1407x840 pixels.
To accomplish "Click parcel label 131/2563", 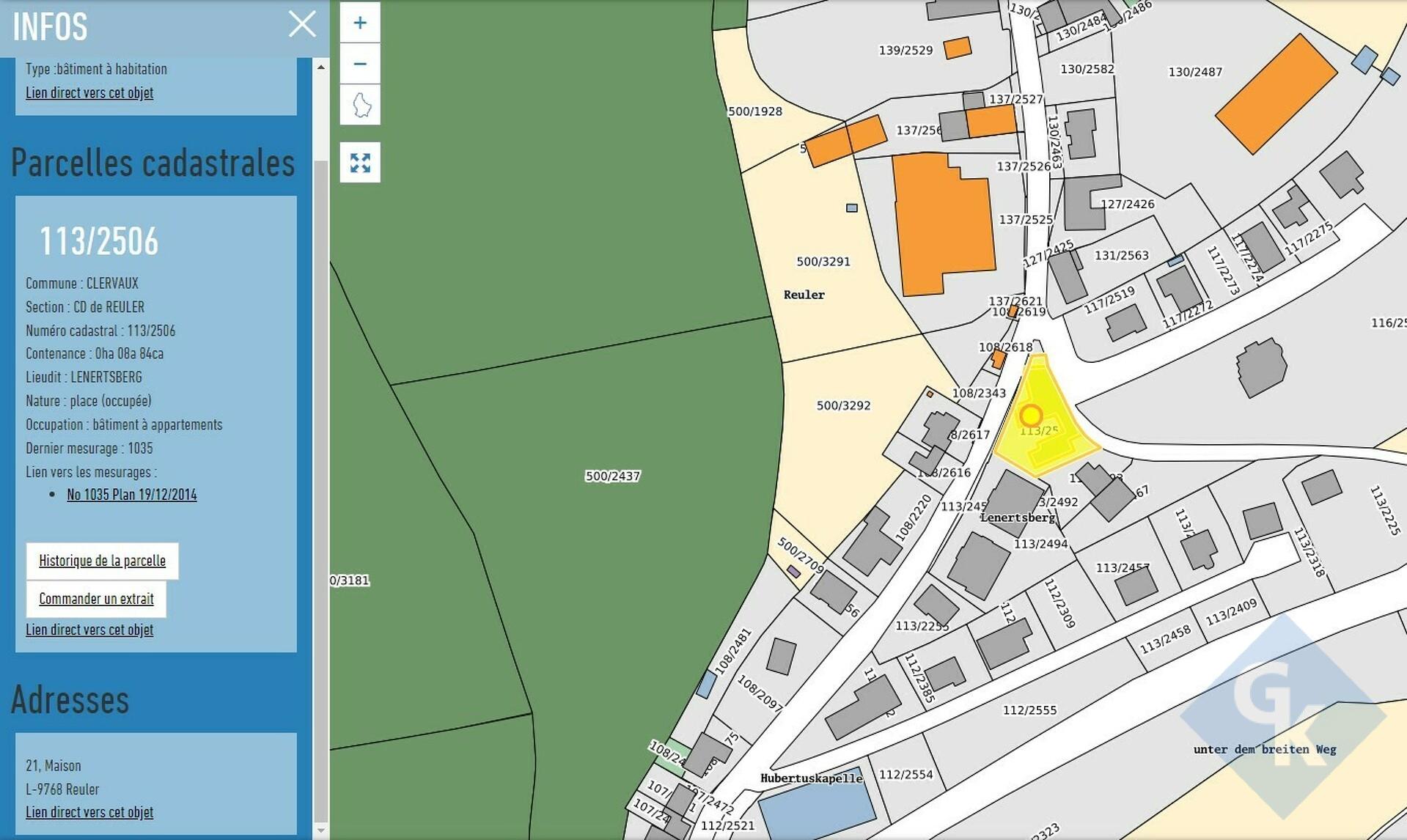I will [x=1121, y=256].
